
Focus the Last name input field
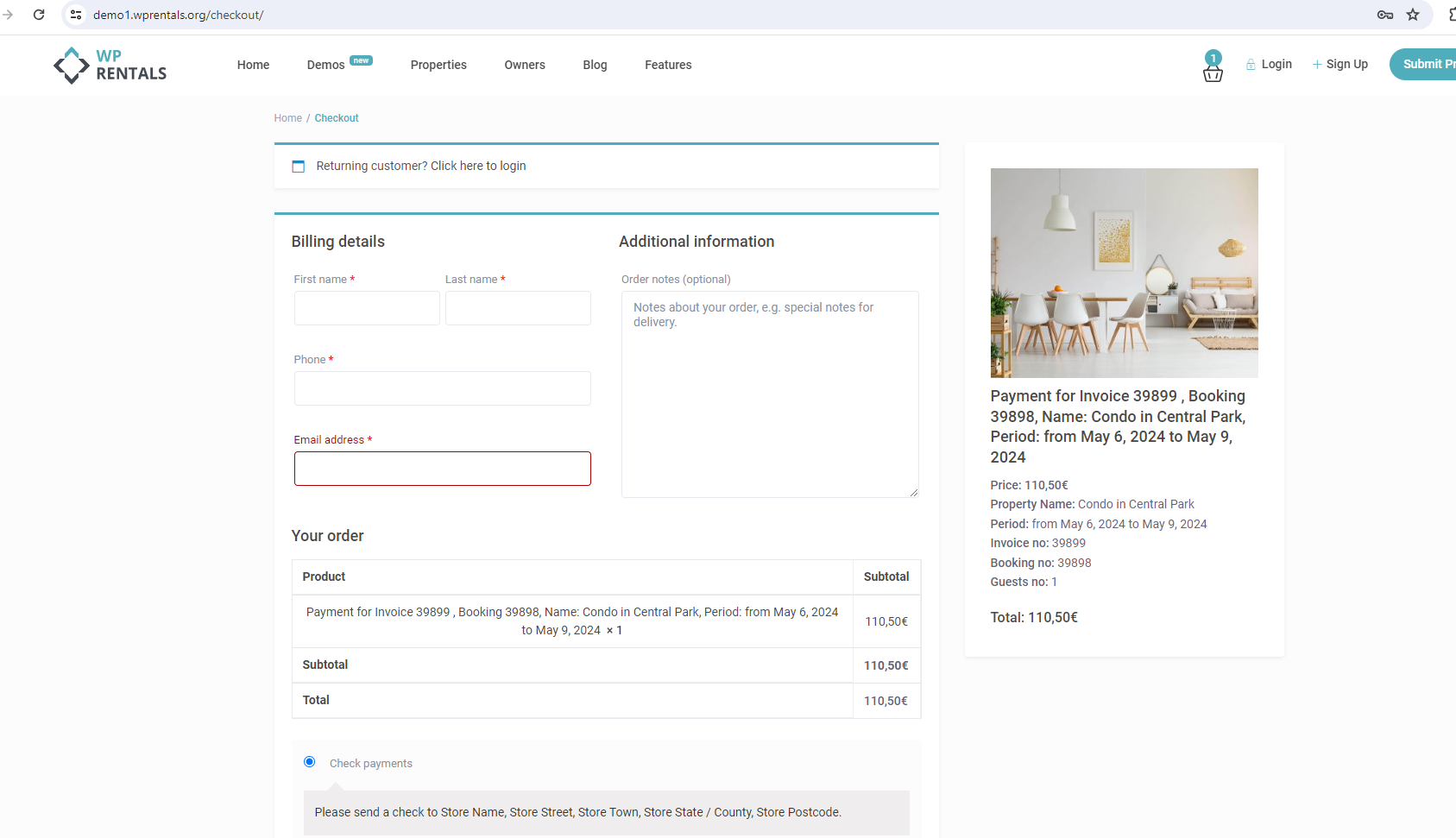pos(518,308)
